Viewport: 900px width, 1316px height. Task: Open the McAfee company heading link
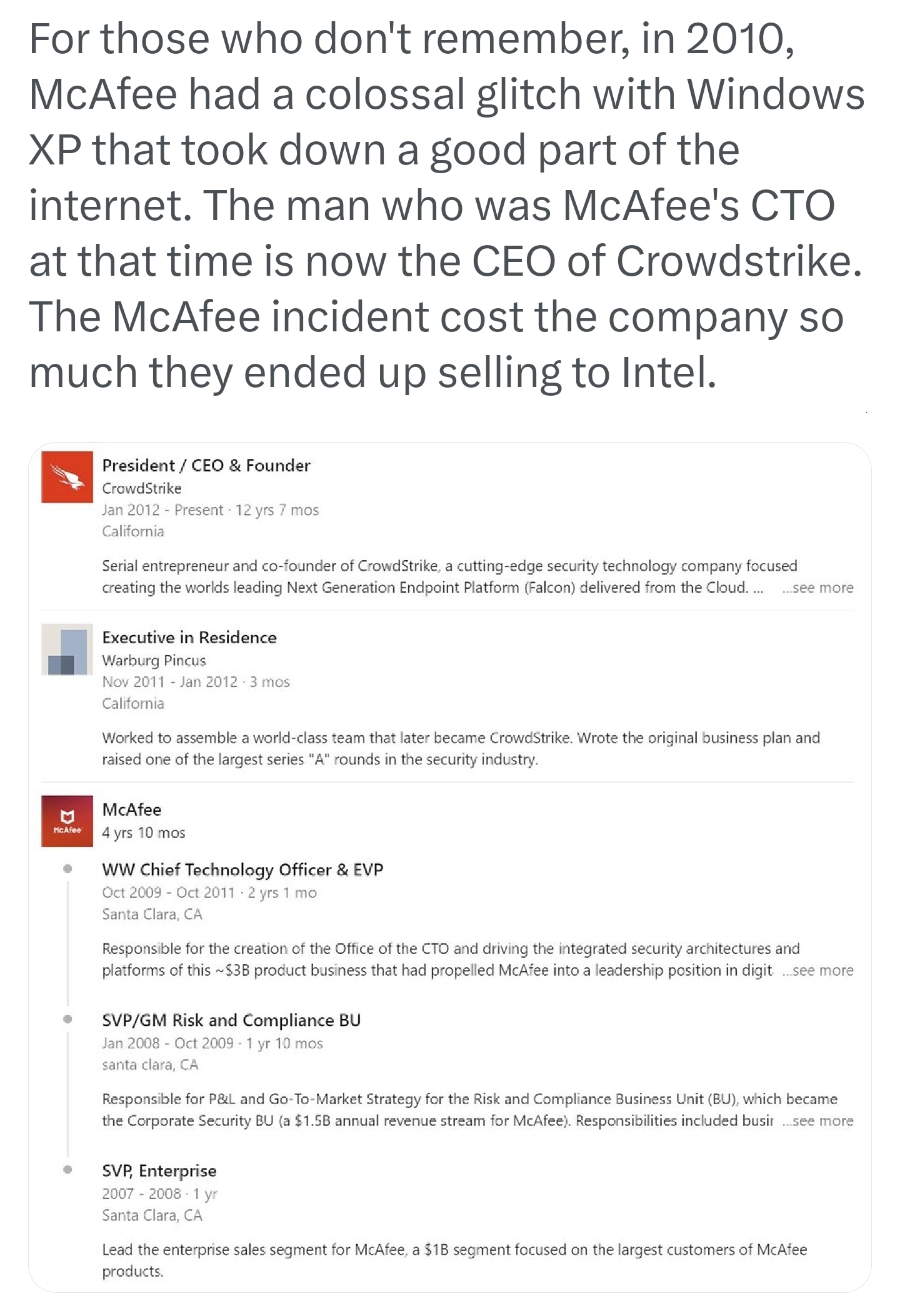[132, 810]
